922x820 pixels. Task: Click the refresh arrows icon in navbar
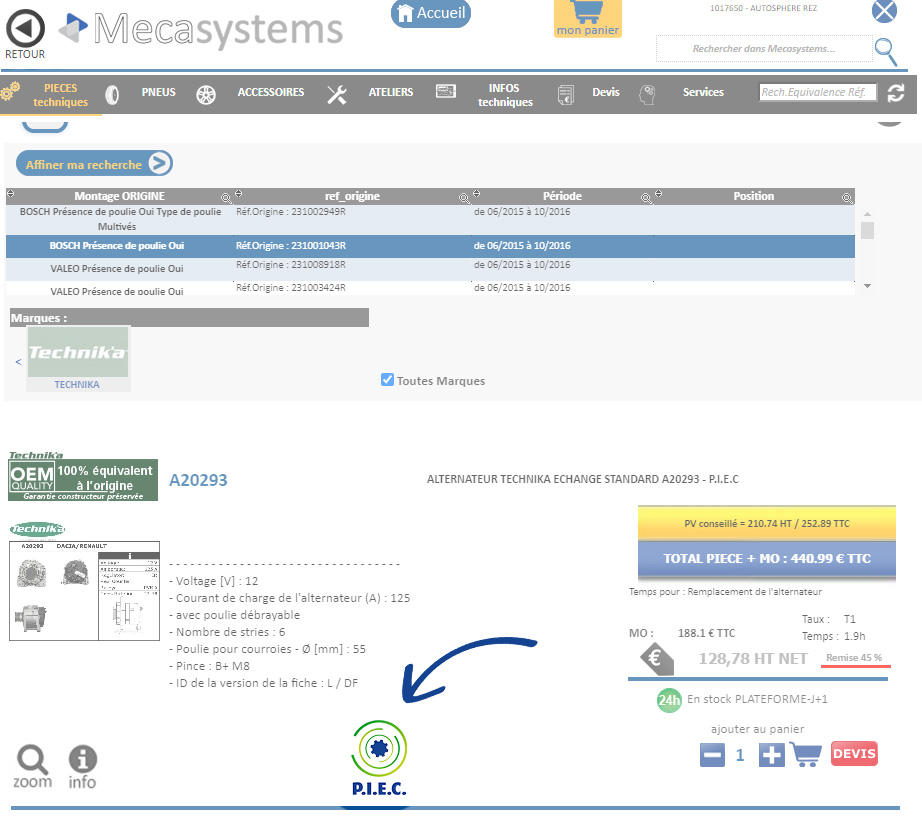[x=896, y=93]
